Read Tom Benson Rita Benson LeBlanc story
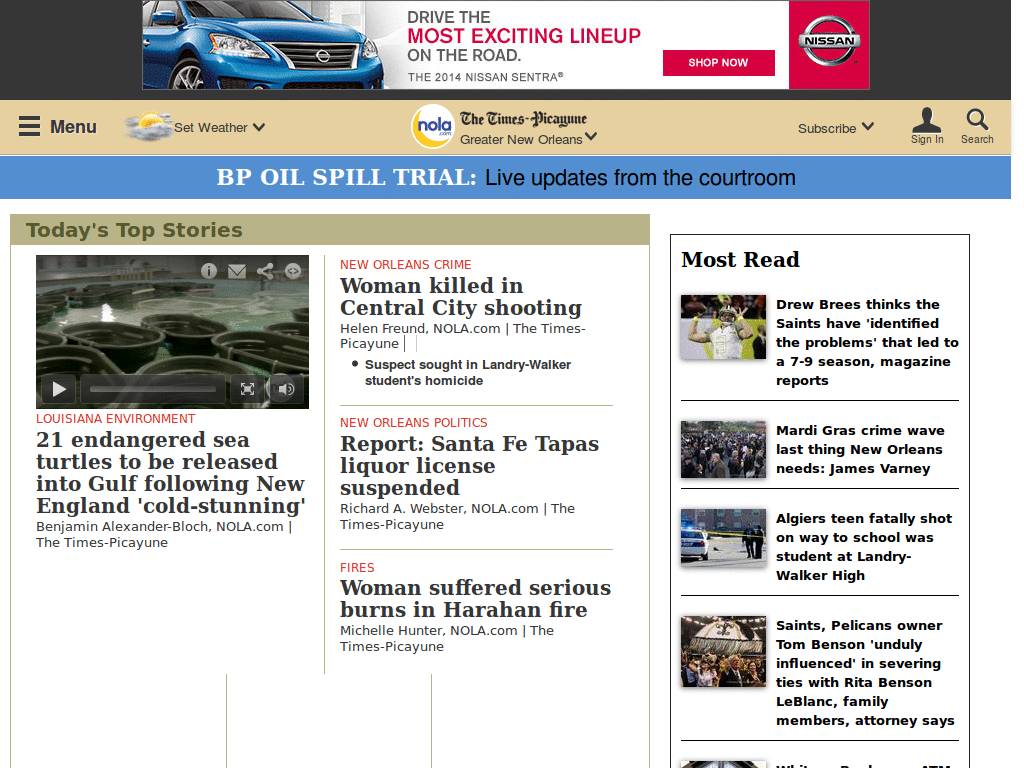The height and width of the screenshot is (768, 1024). tap(865, 673)
